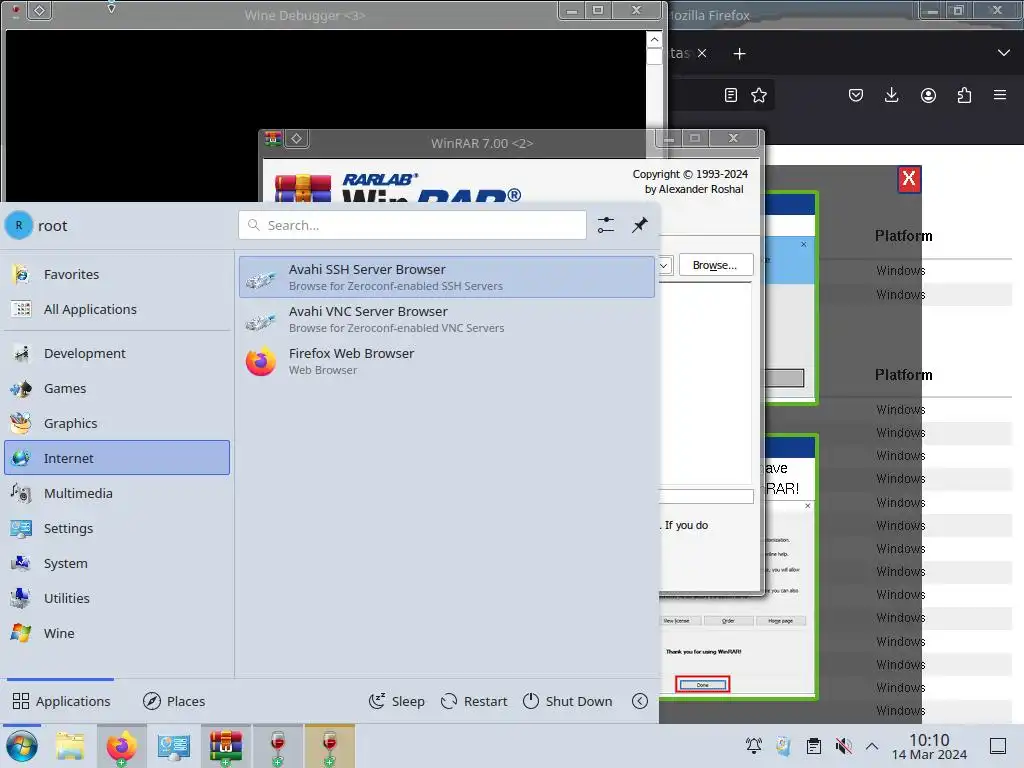1024x768 pixels.
Task: Click the Restart button
Action: tap(474, 701)
